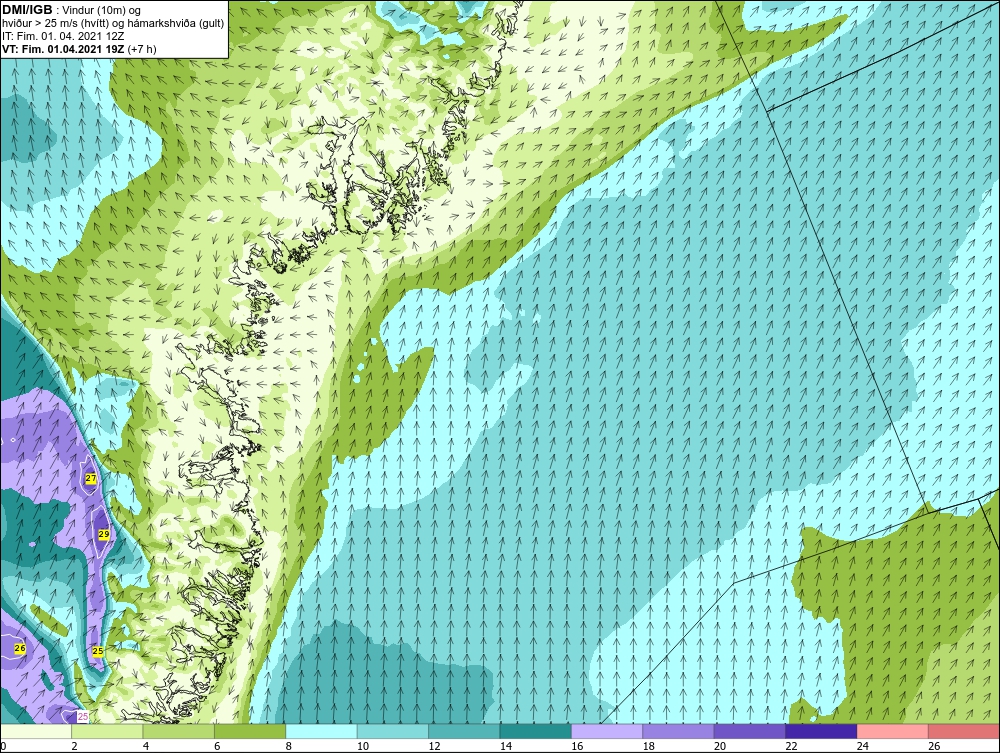Screen dimensions: 1000x753
Task: Click the 22–24 m/s dark indigo swatch
Action: [821, 731]
